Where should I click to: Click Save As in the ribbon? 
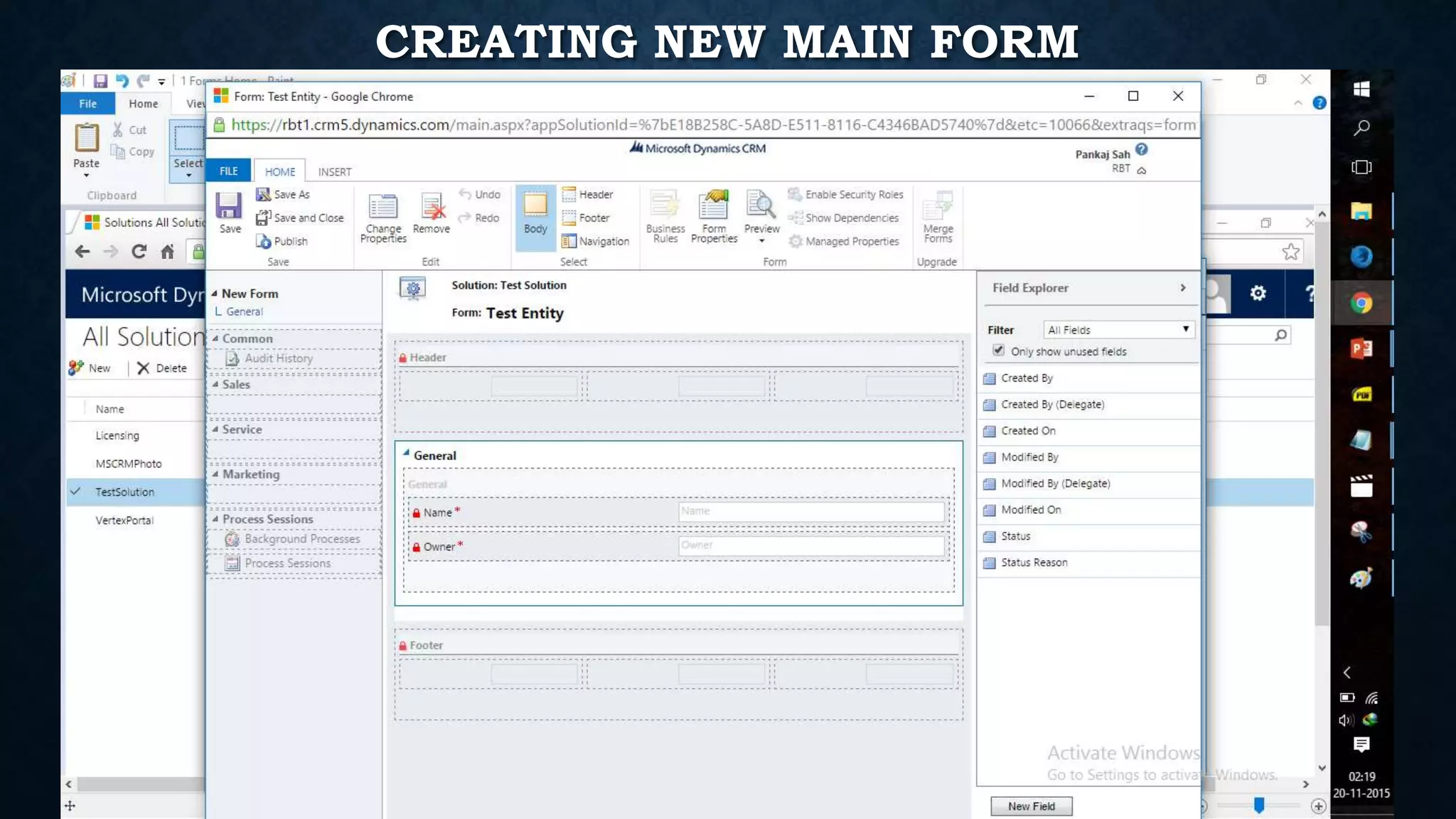[283, 194]
